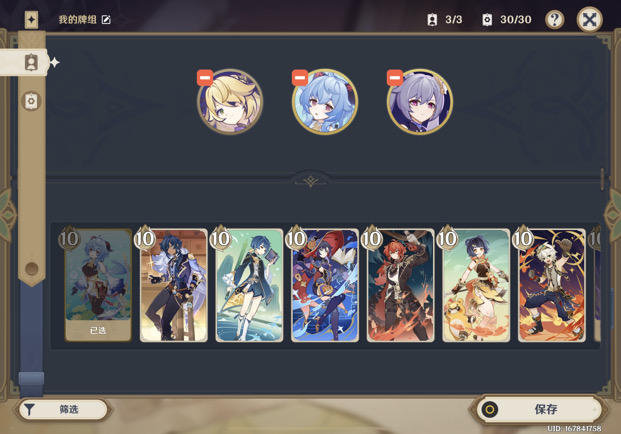Select the Diluc character card
Image resolution: width=621 pixels, height=434 pixels.
400,285
